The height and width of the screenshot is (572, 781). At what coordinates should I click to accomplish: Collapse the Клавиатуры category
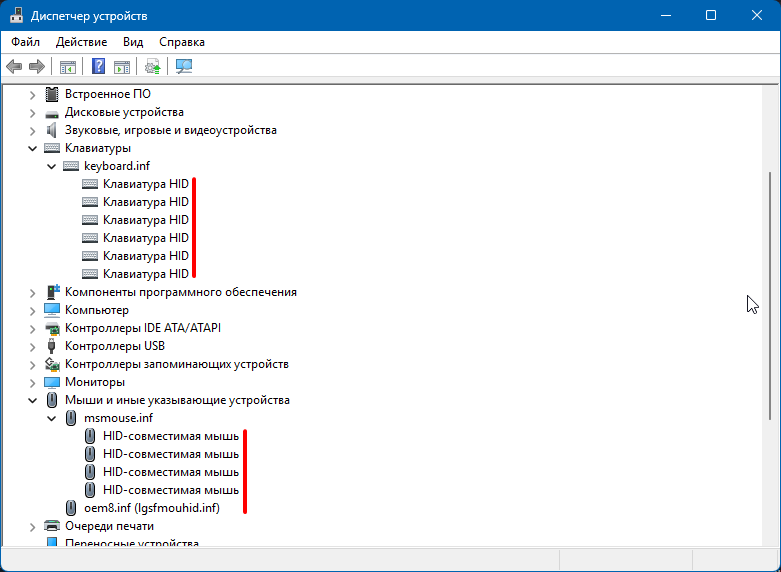coord(32,148)
